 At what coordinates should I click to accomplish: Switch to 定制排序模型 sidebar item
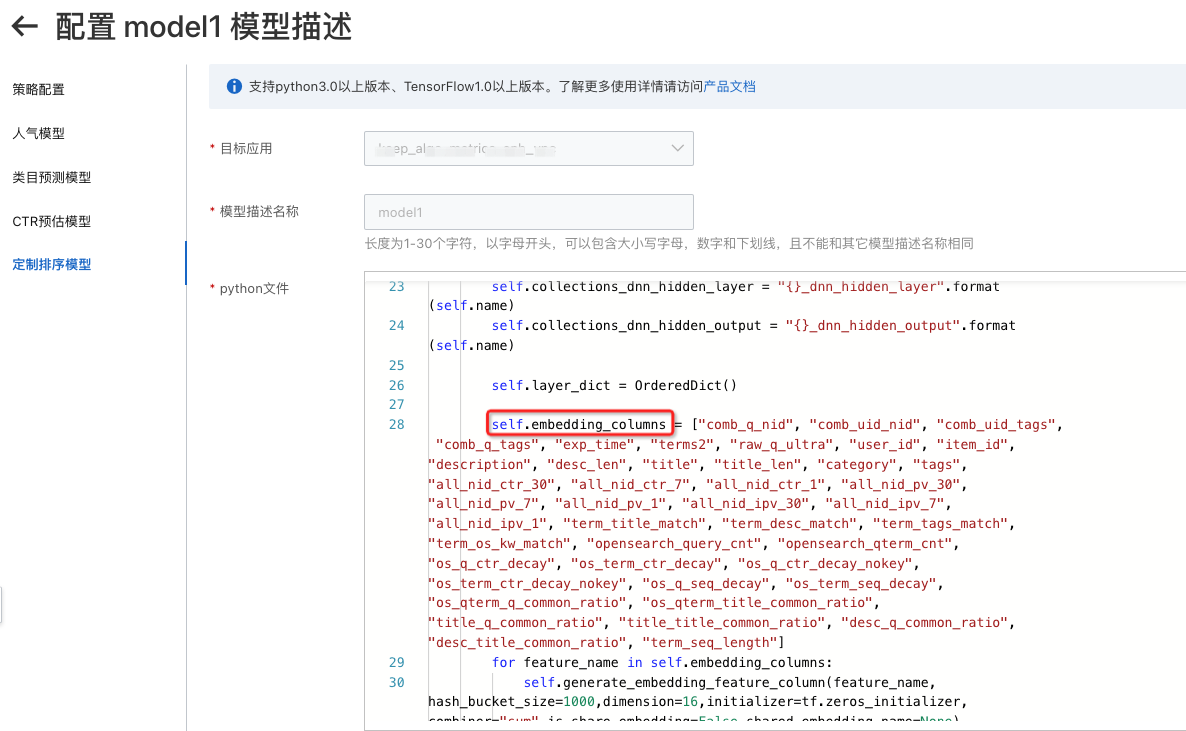pos(51,264)
